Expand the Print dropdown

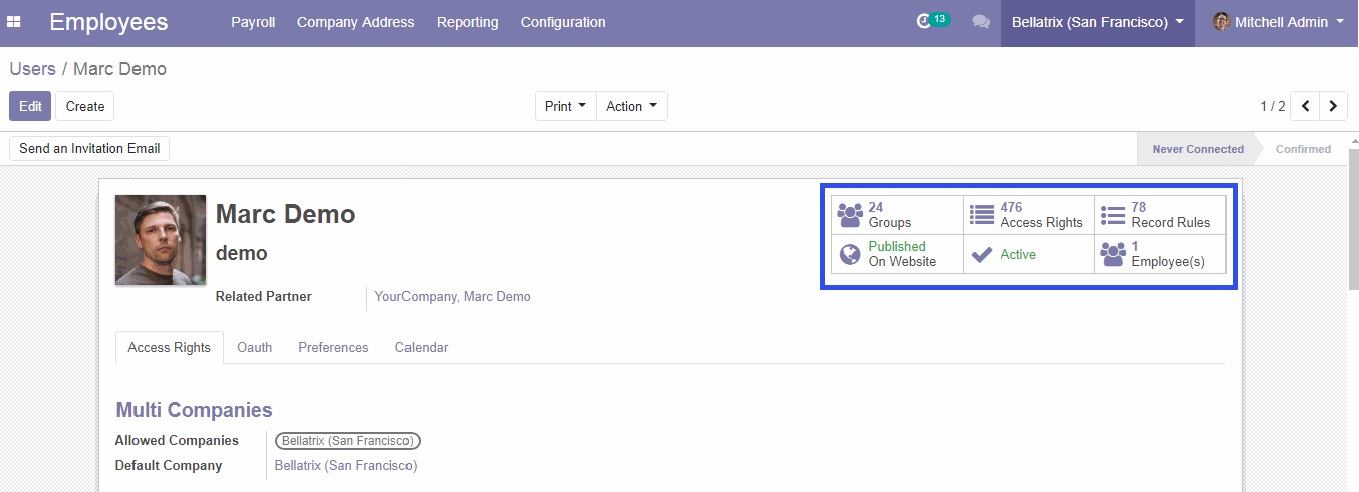[565, 106]
